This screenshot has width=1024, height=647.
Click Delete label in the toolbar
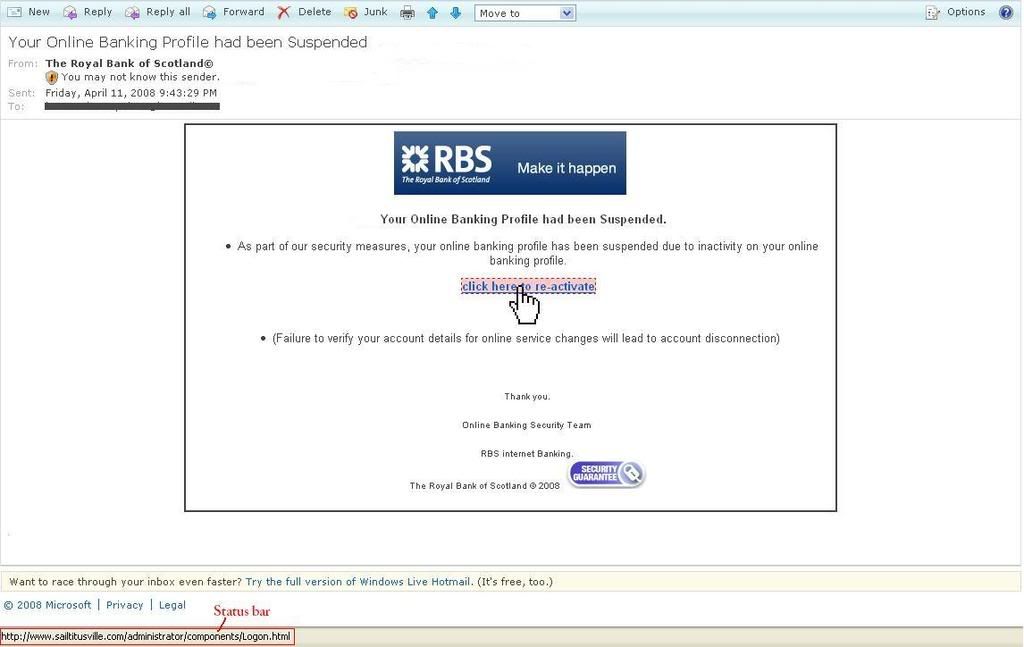315,12
